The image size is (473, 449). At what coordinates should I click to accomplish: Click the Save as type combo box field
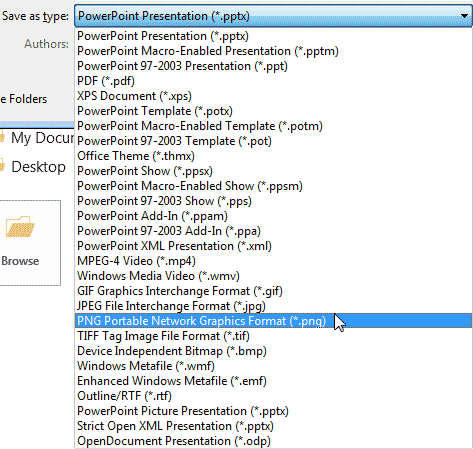pos(273,16)
